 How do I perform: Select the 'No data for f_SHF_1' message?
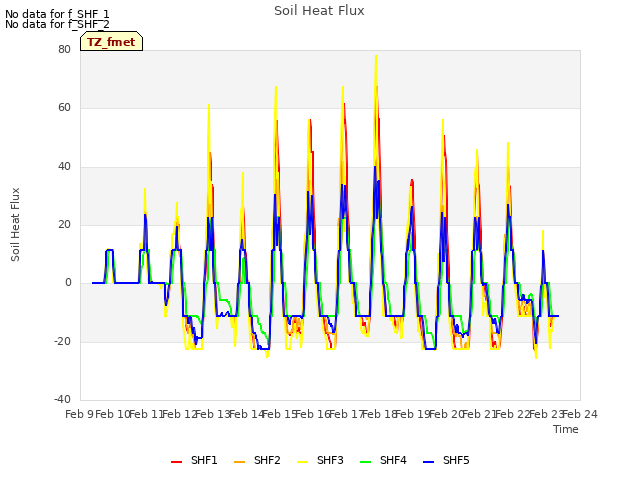pos(57,14)
